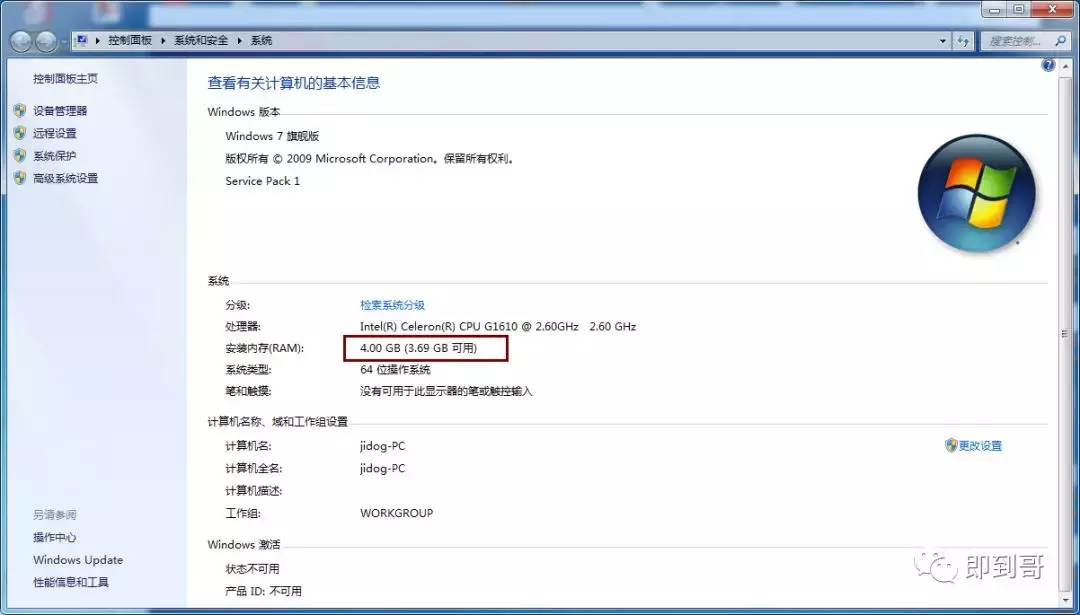Click the 没有可用于此显示器的笔或触控输入 text

pyautogui.click(x=446, y=391)
